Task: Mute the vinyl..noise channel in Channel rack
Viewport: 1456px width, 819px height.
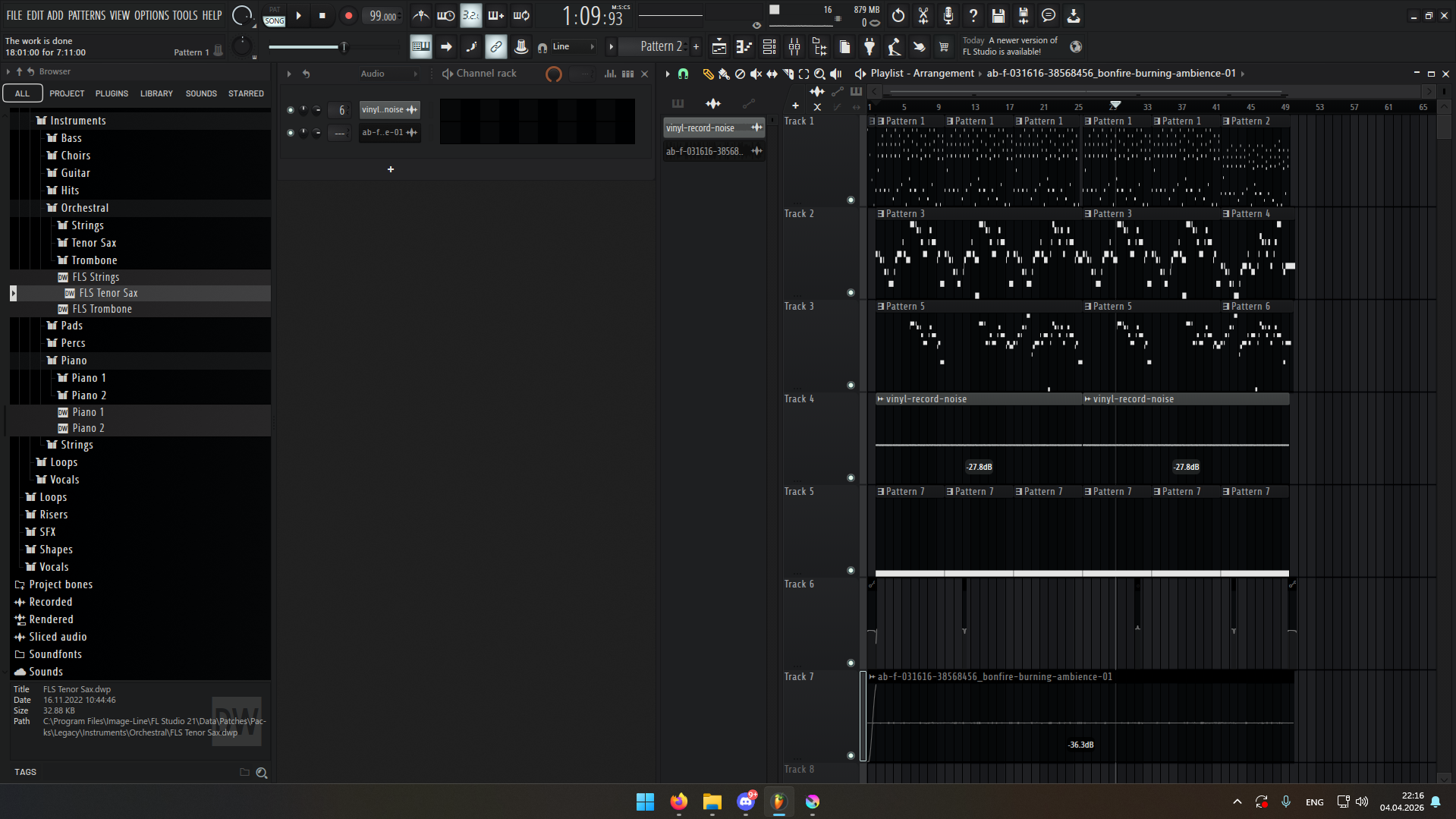Action: (x=291, y=110)
